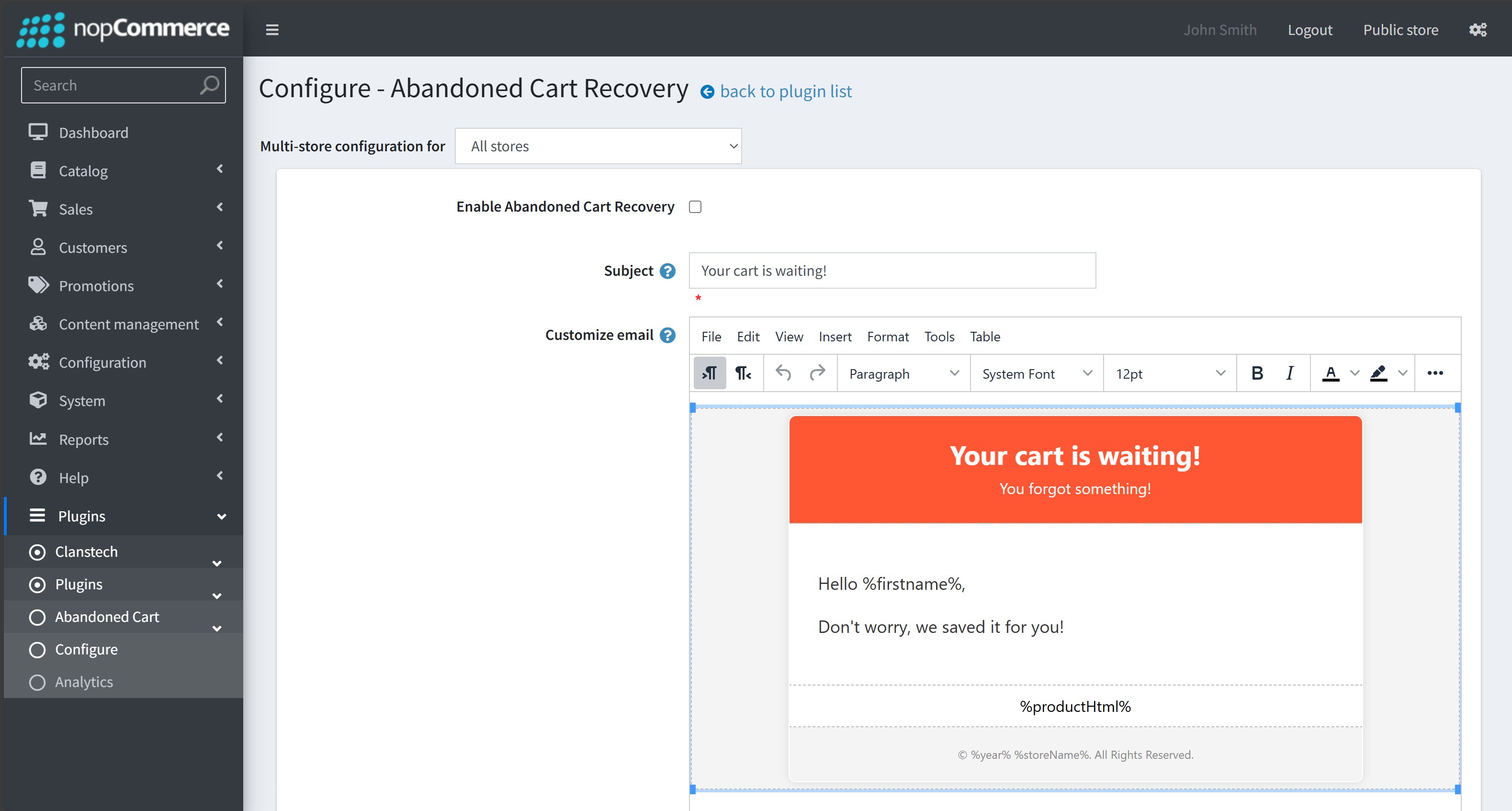
Task: Open the editor Tools menu
Action: click(939, 336)
